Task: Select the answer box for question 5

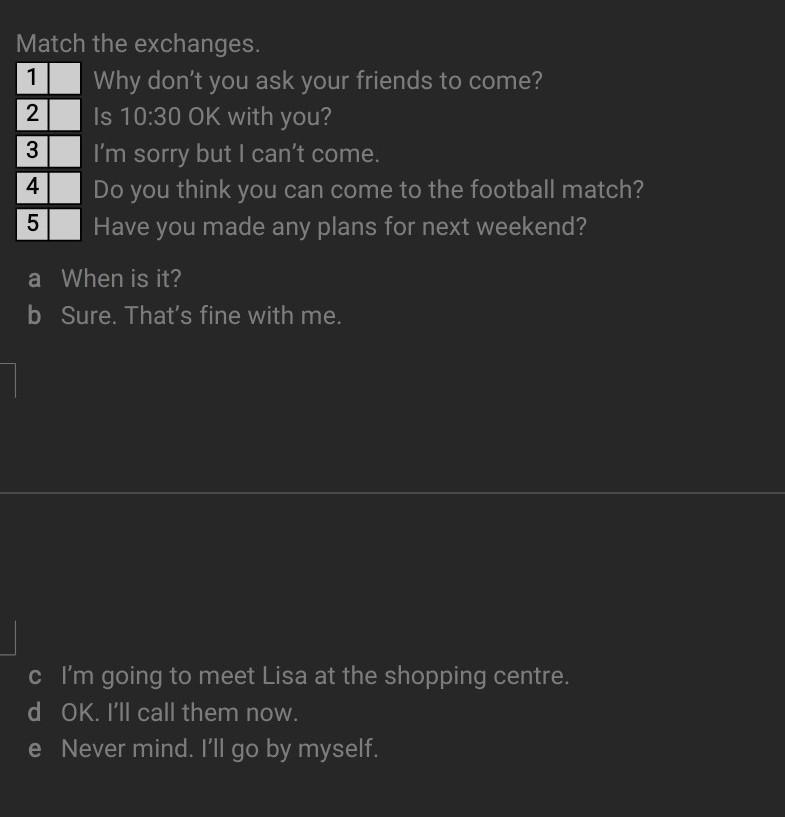Action: click(x=65, y=225)
